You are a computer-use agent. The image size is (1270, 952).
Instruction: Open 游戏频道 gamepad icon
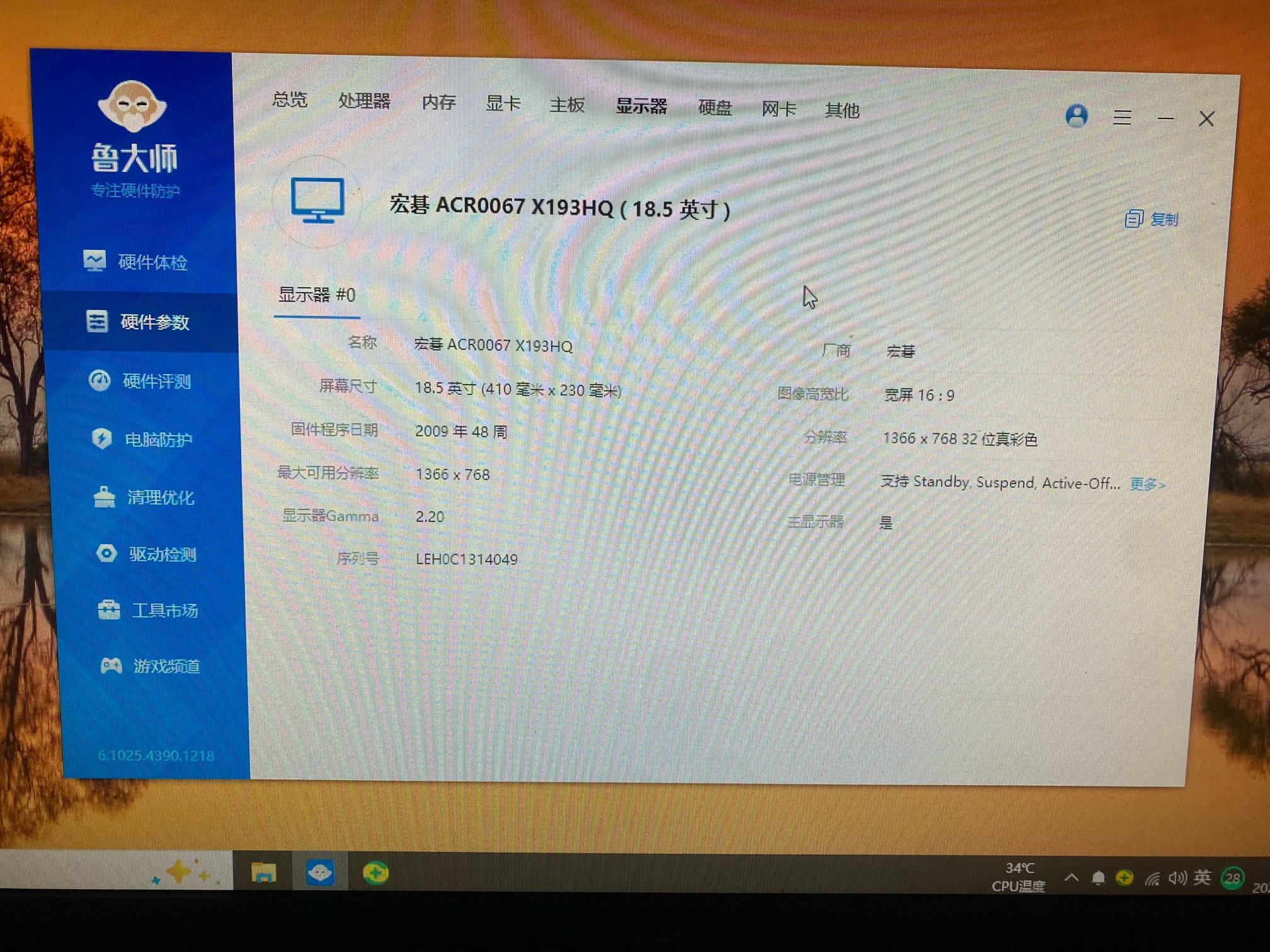(x=112, y=666)
